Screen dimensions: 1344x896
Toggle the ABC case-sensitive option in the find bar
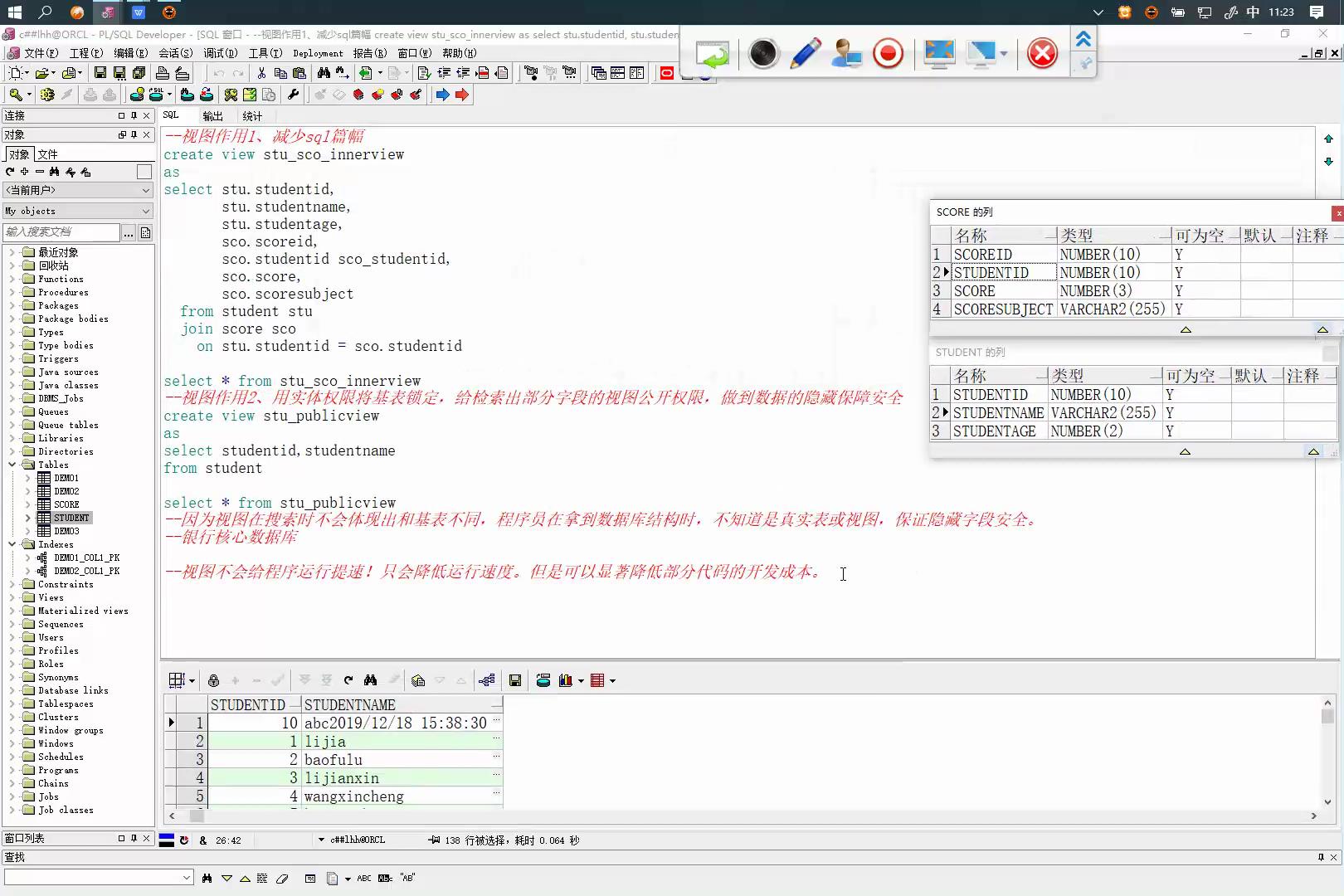point(364,878)
